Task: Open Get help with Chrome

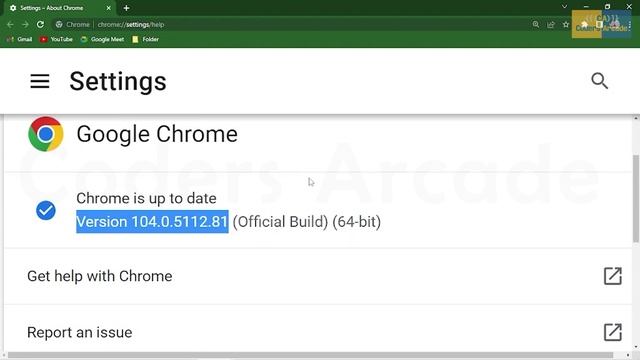Action: [x=318, y=276]
